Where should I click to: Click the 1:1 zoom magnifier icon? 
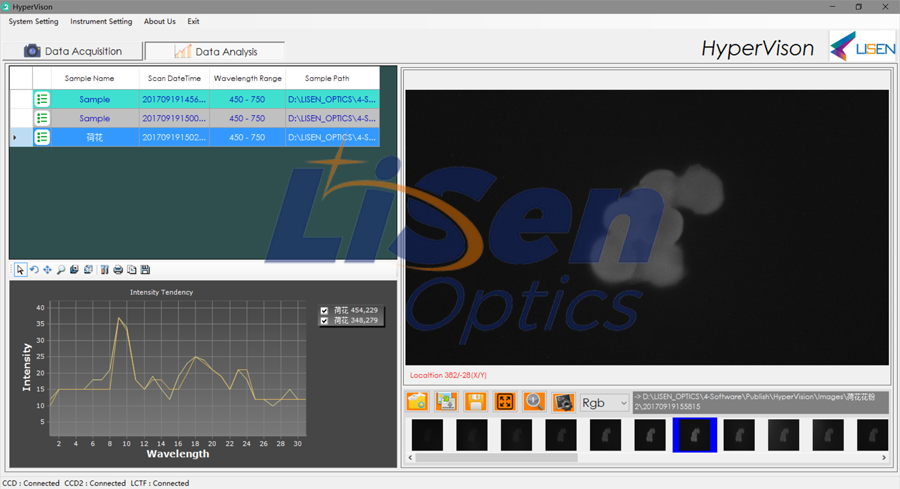[x=534, y=402]
